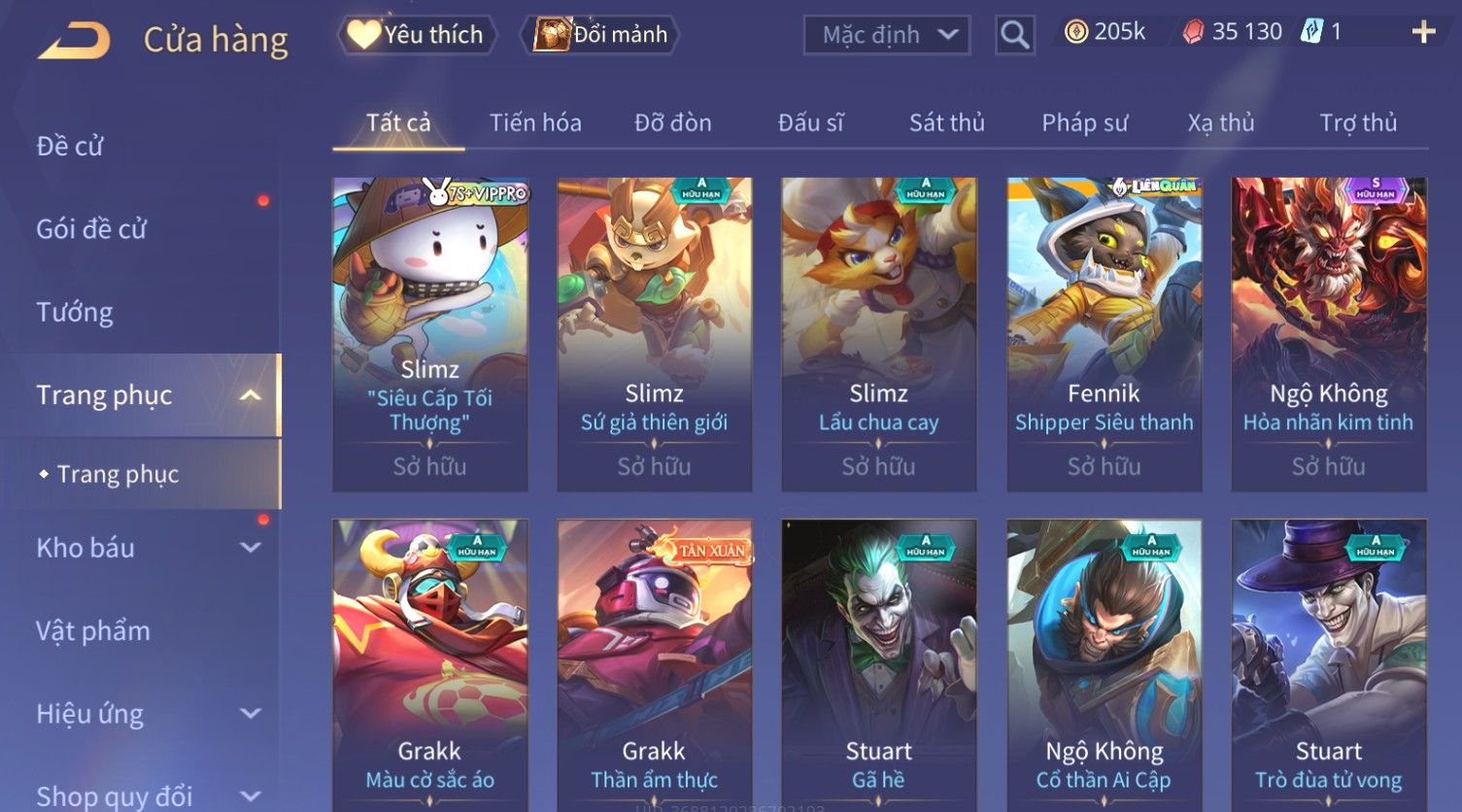The height and width of the screenshot is (812, 1462).
Task: Select the Tiến hóa tab
Action: coord(535,122)
